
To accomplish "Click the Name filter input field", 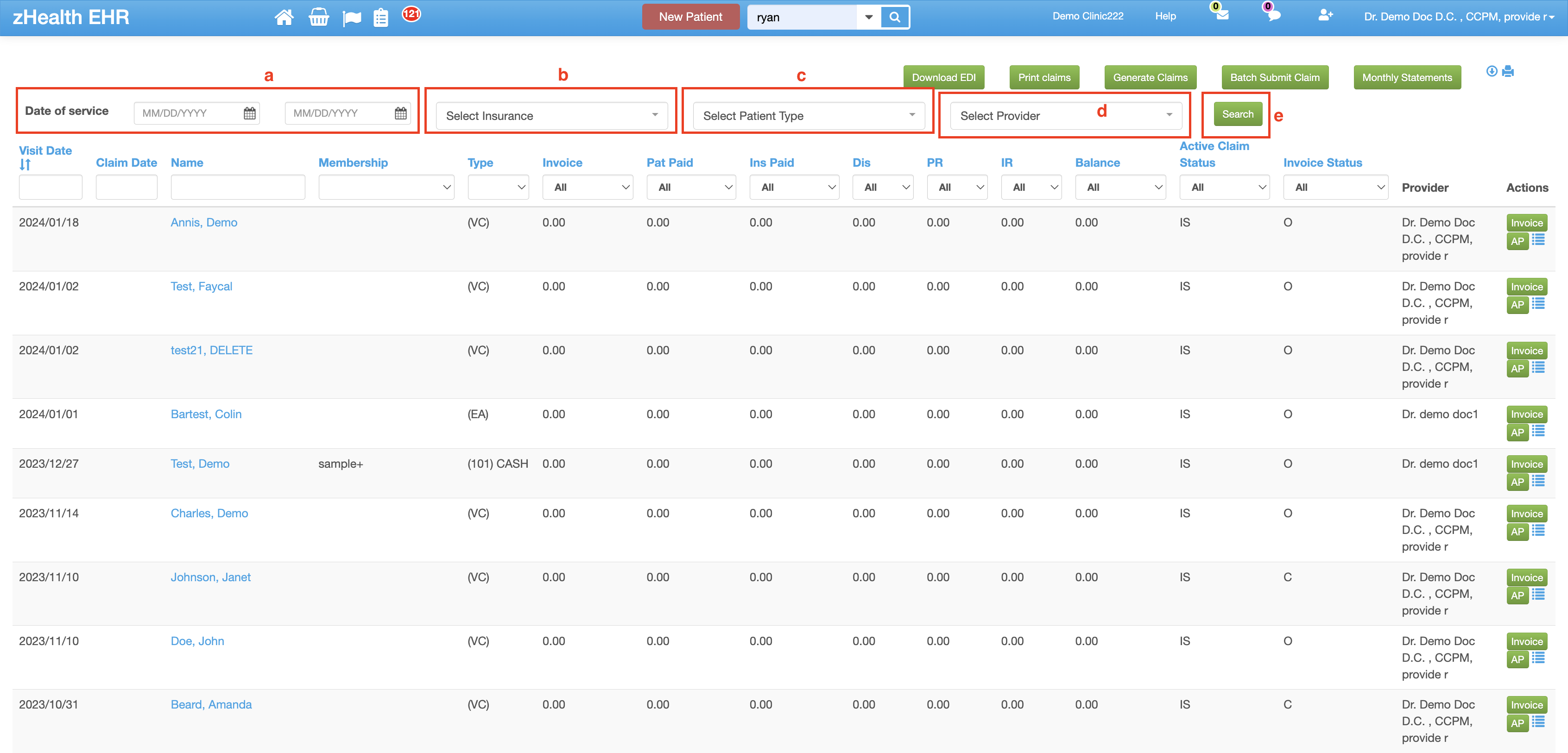I will point(237,188).
